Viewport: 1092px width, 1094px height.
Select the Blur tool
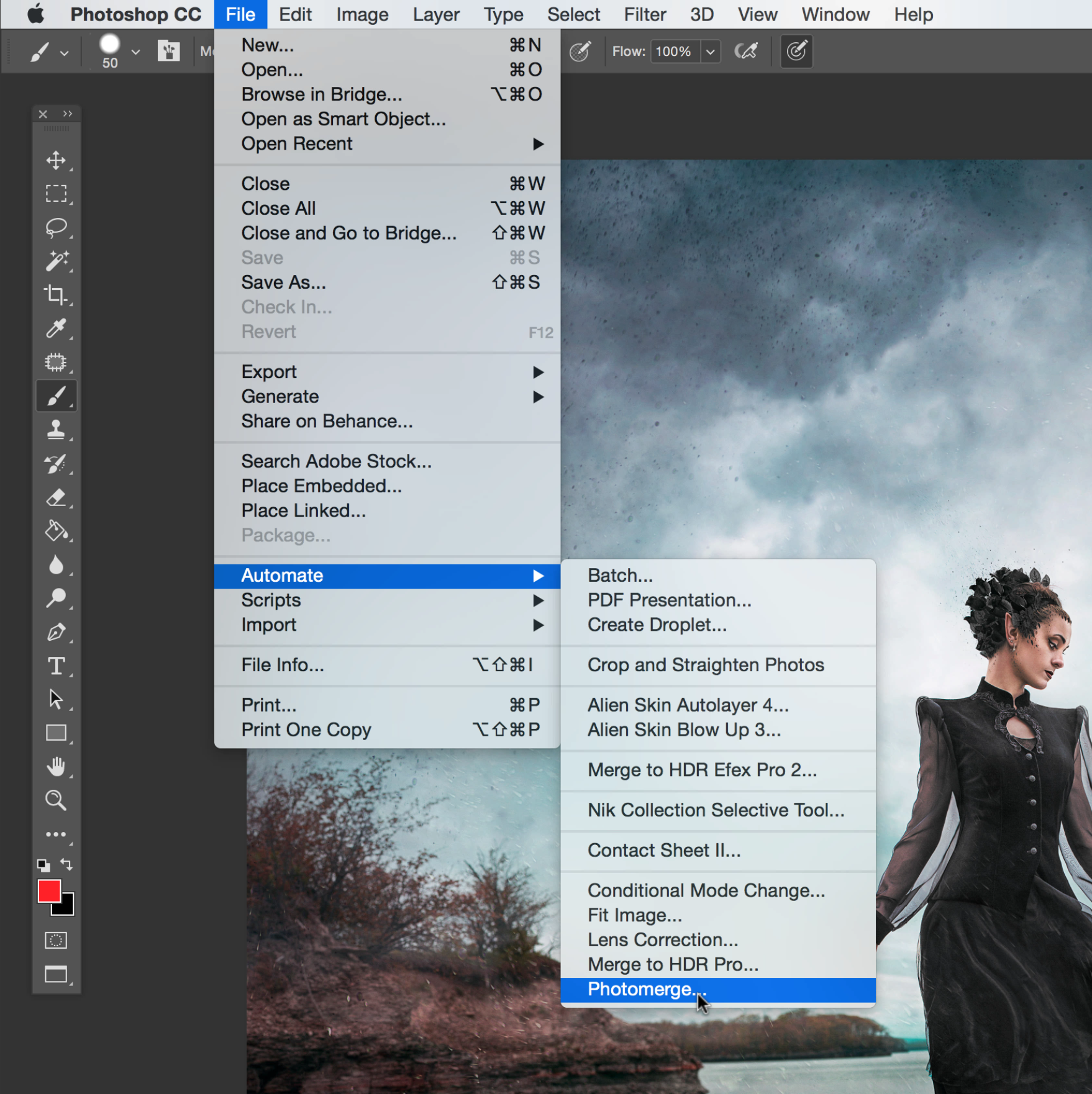[x=56, y=564]
